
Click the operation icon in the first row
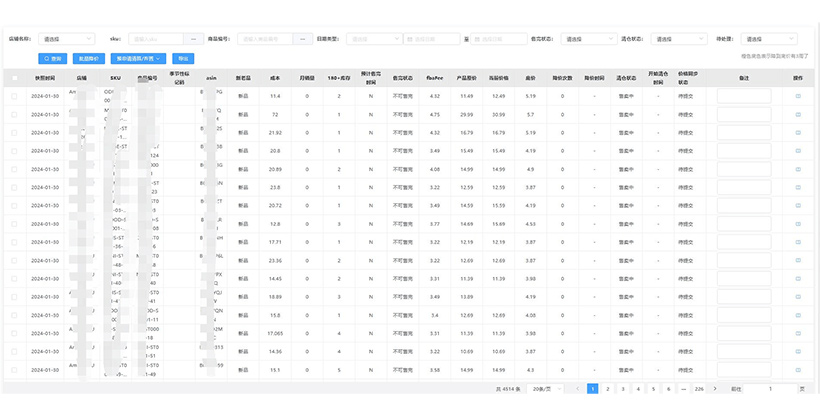coord(797,96)
